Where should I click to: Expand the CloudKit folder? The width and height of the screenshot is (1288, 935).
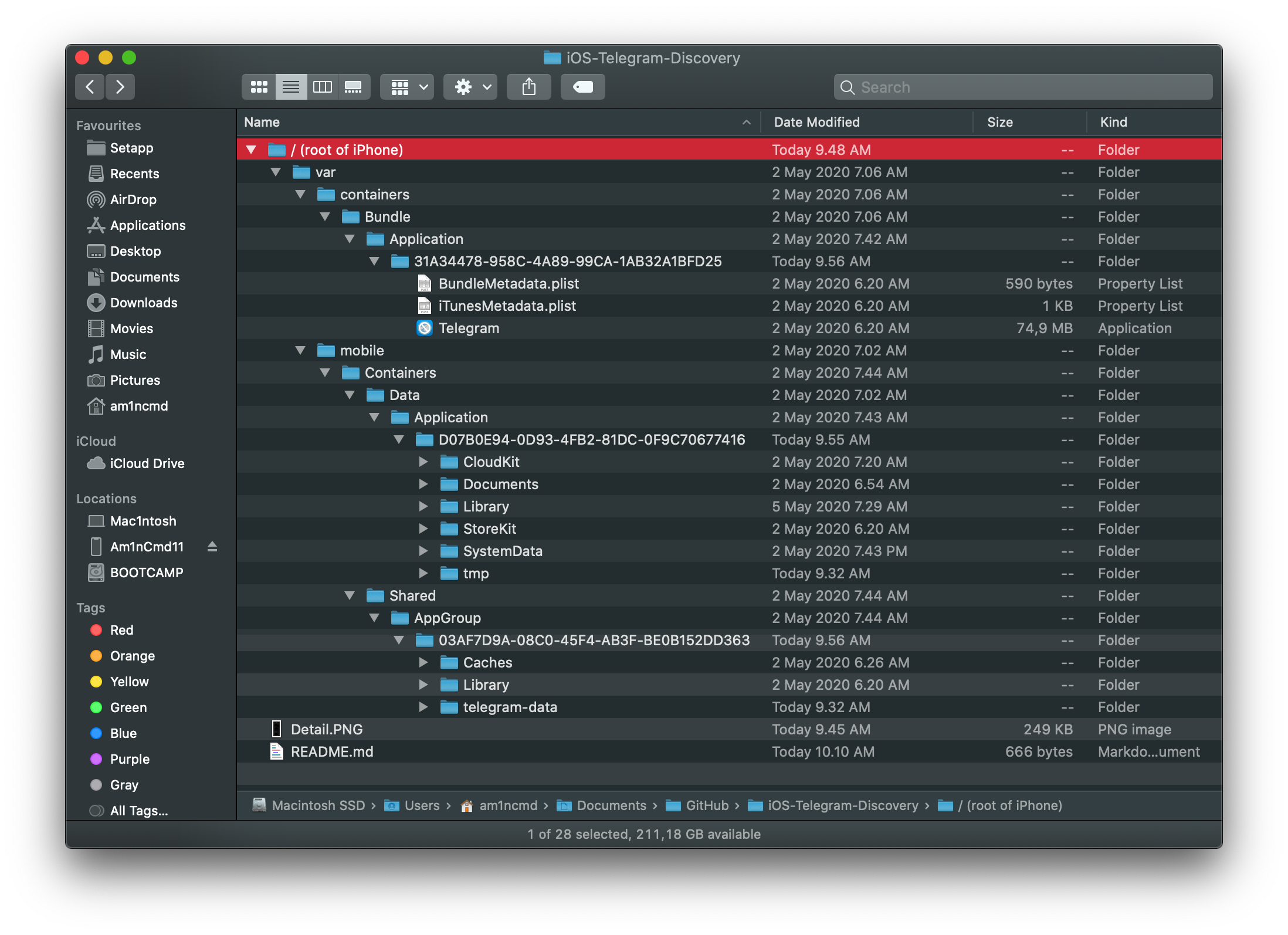(423, 462)
